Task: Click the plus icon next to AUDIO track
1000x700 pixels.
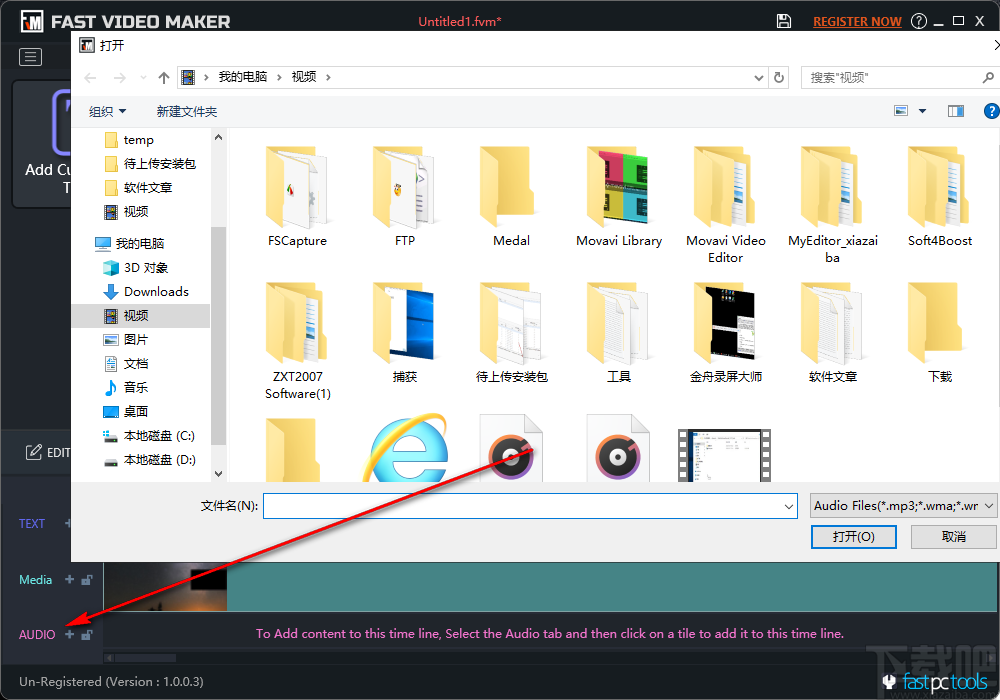Action: tap(69, 635)
